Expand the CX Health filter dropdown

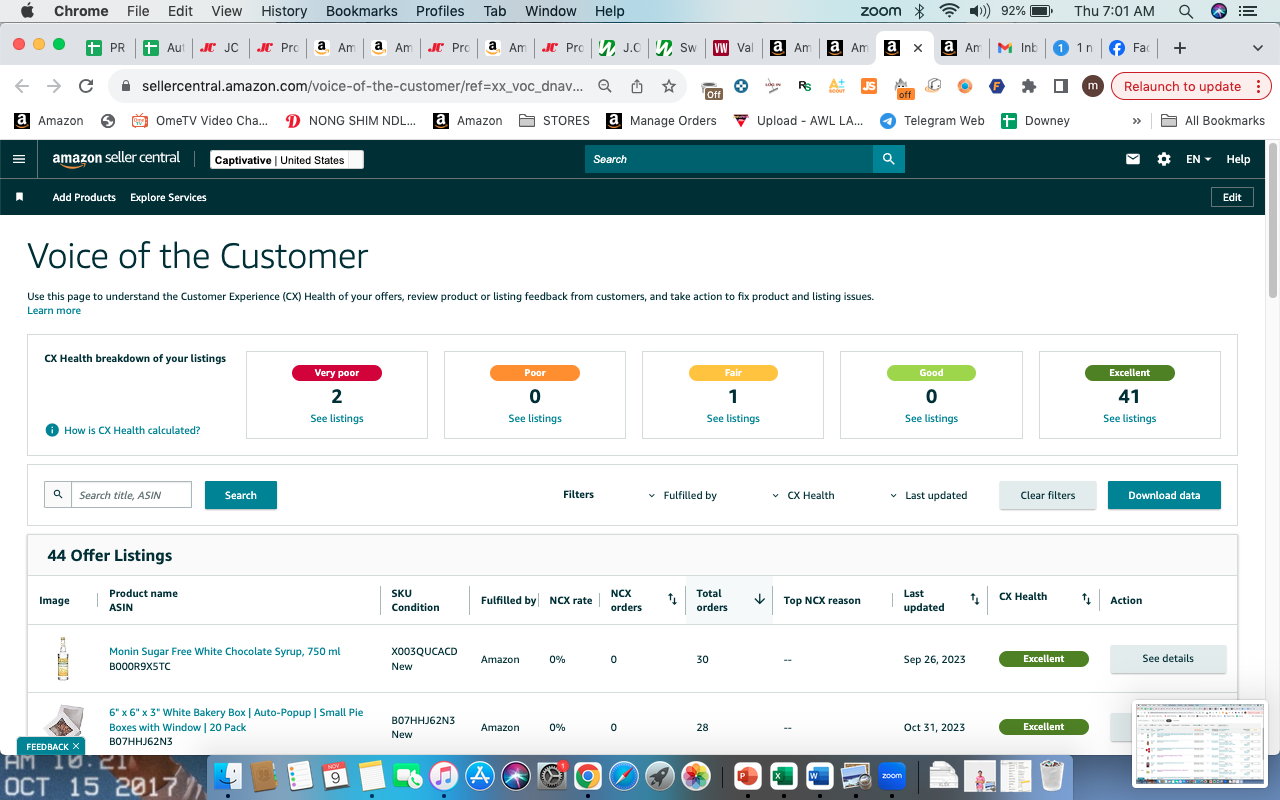coord(804,495)
